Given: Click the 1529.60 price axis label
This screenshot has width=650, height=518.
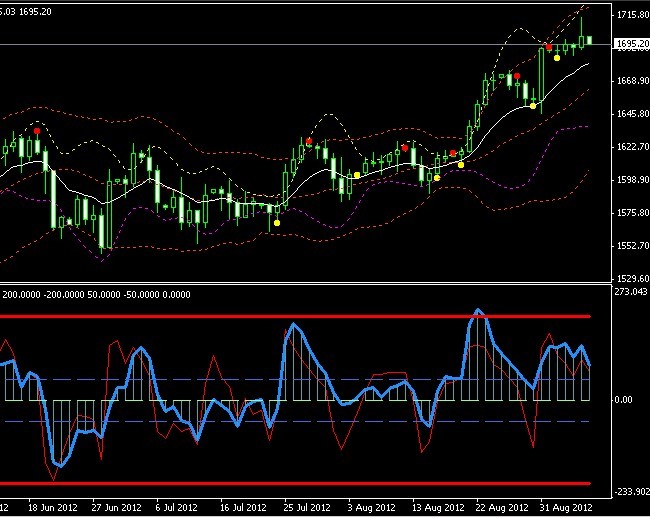Looking at the screenshot, I should point(633,278).
